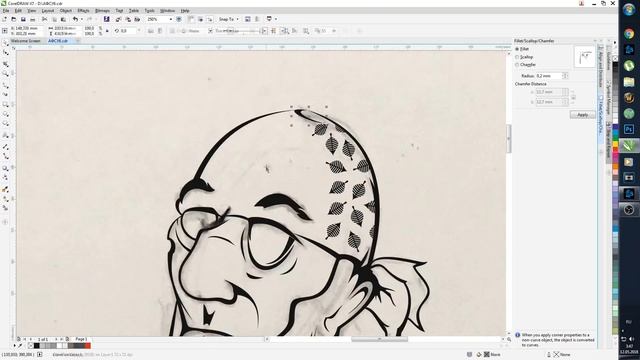Open the Snap To dropdown
Image resolution: width=640 pixels, height=360 pixels.
click(x=228, y=19)
